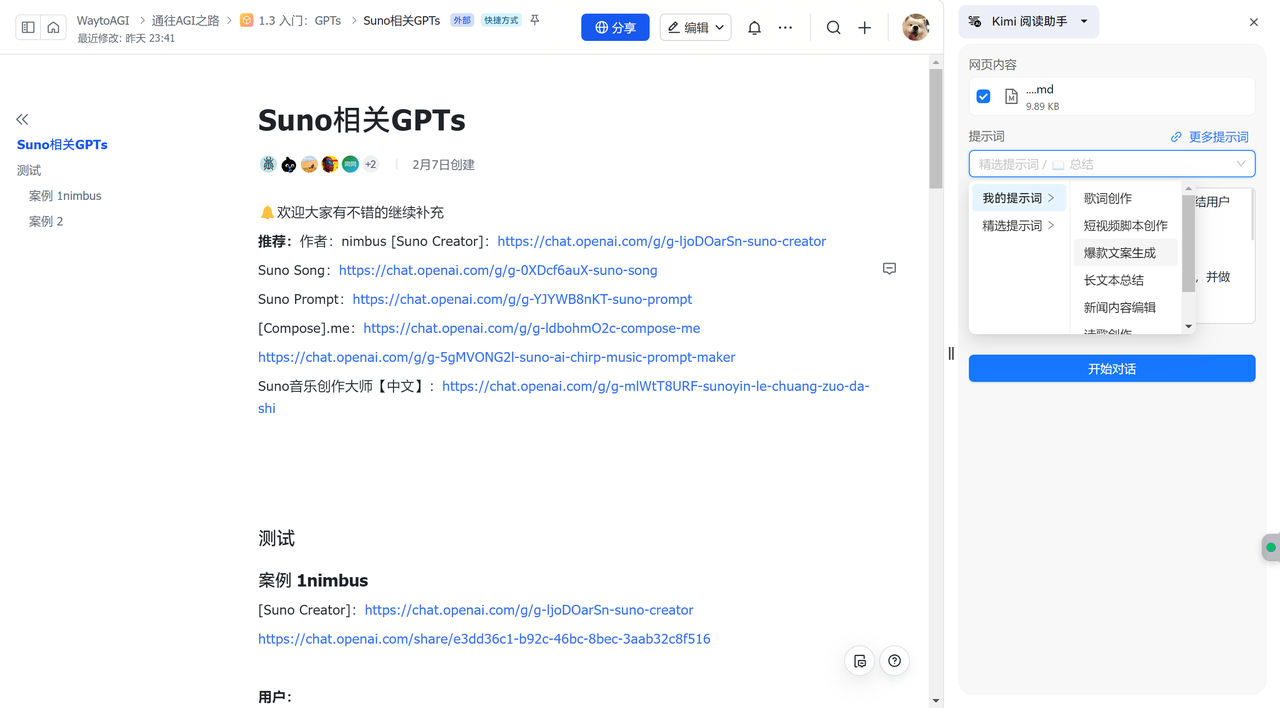Image resolution: width=1280 pixels, height=708 pixels.
Task: Click the Kimi logo icon
Action: (x=975, y=21)
